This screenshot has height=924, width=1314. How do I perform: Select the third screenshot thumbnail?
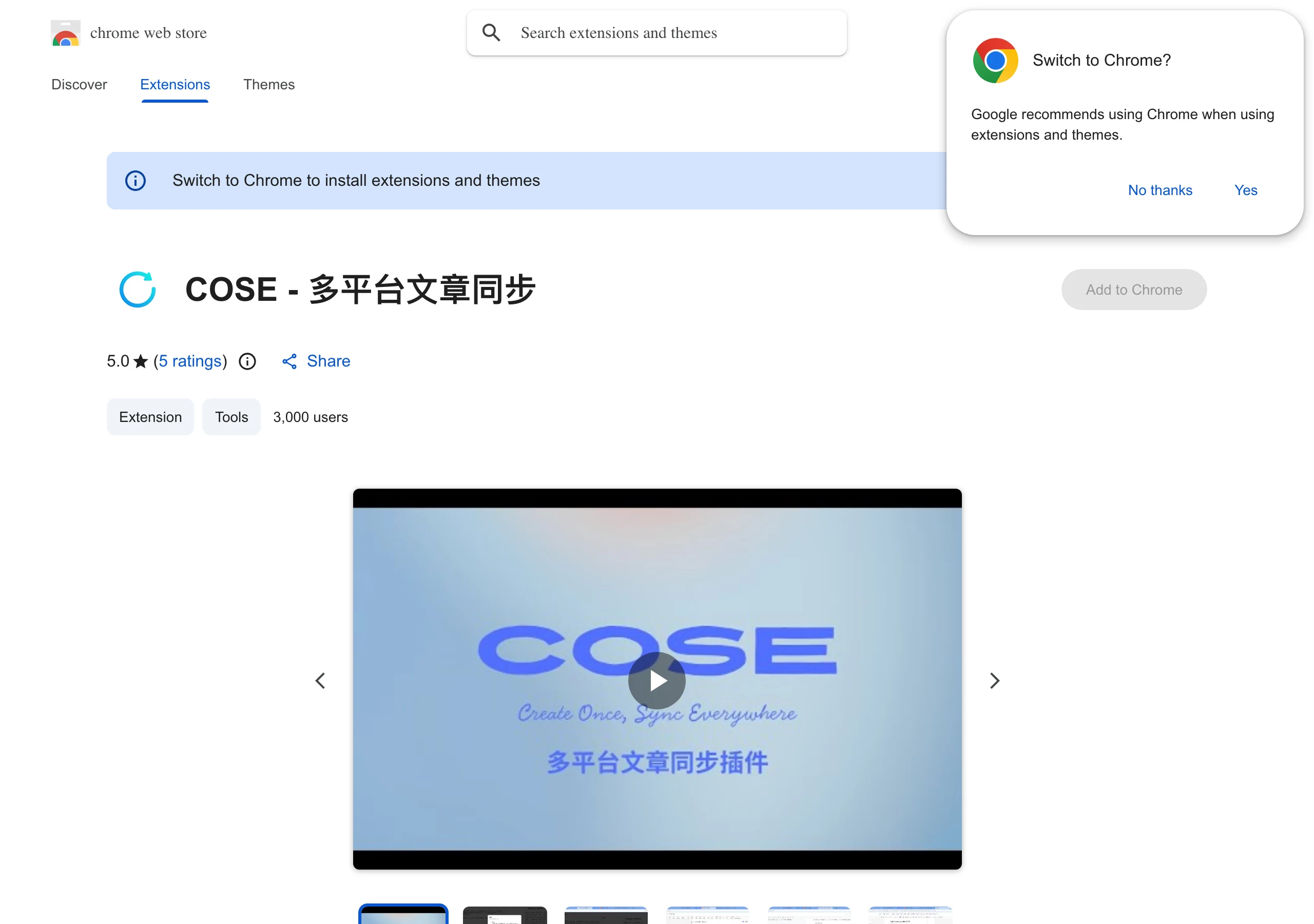point(606,915)
